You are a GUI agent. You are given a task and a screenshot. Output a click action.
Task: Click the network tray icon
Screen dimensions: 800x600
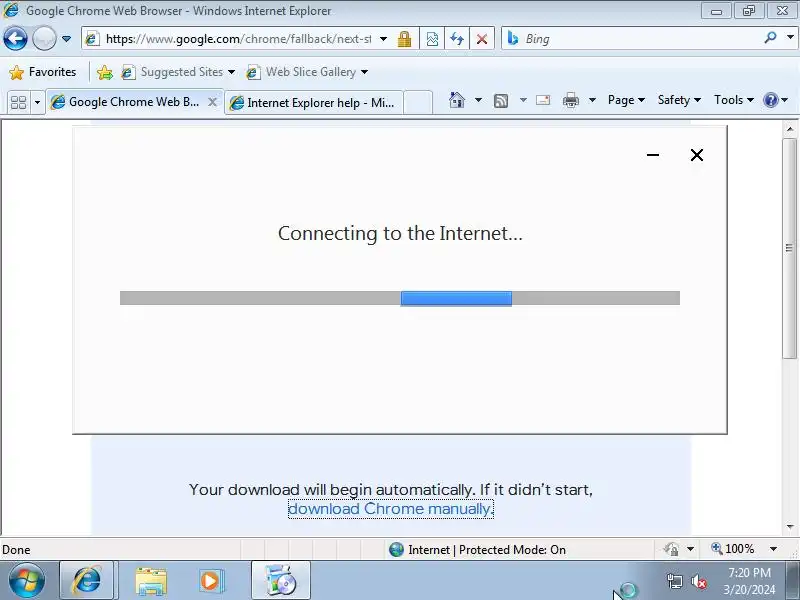point(674,581)
